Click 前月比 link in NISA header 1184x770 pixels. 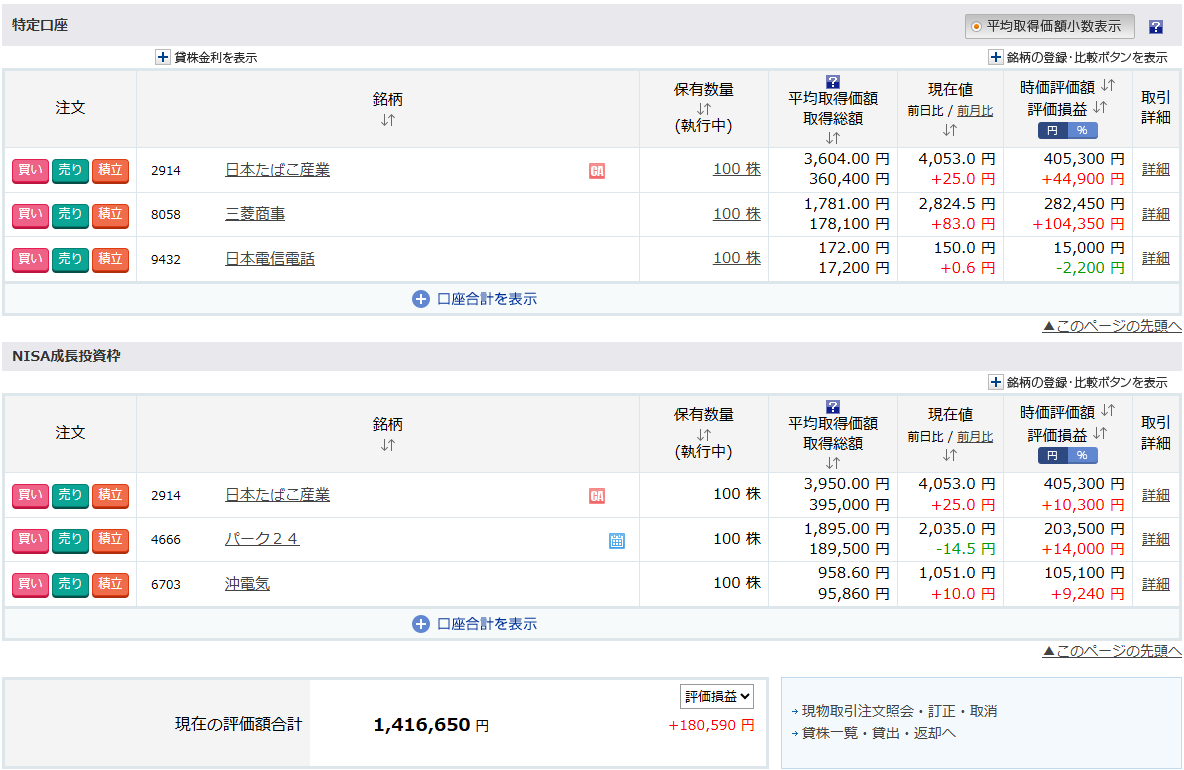(x=975, y=437)
